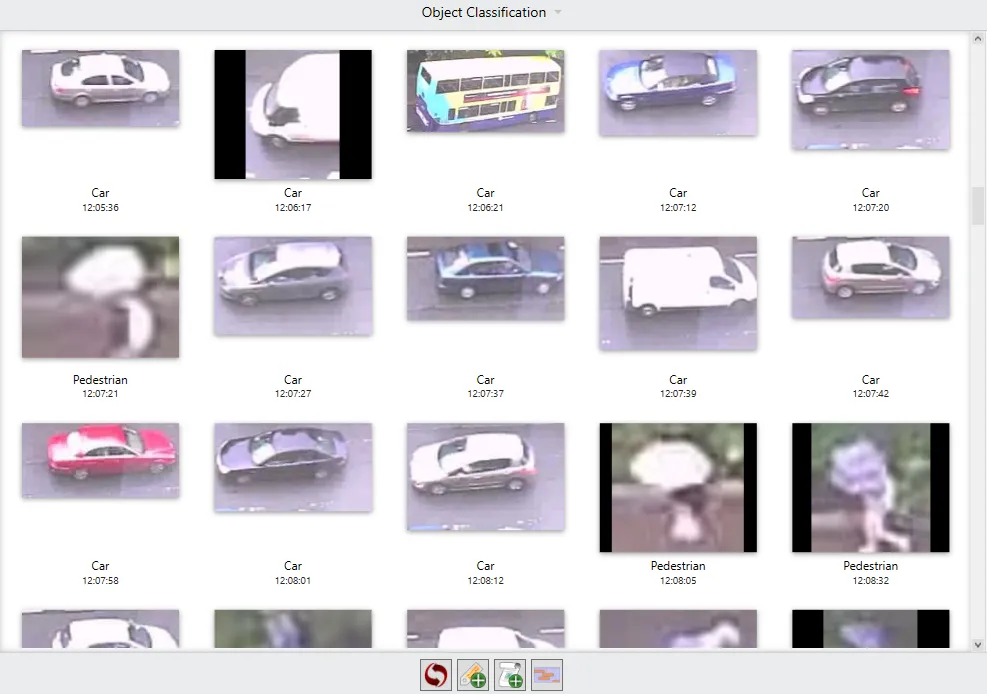Click the scrollbar up arrow
The height and width of the screenshot is (694, 987).
click(978, 38)
